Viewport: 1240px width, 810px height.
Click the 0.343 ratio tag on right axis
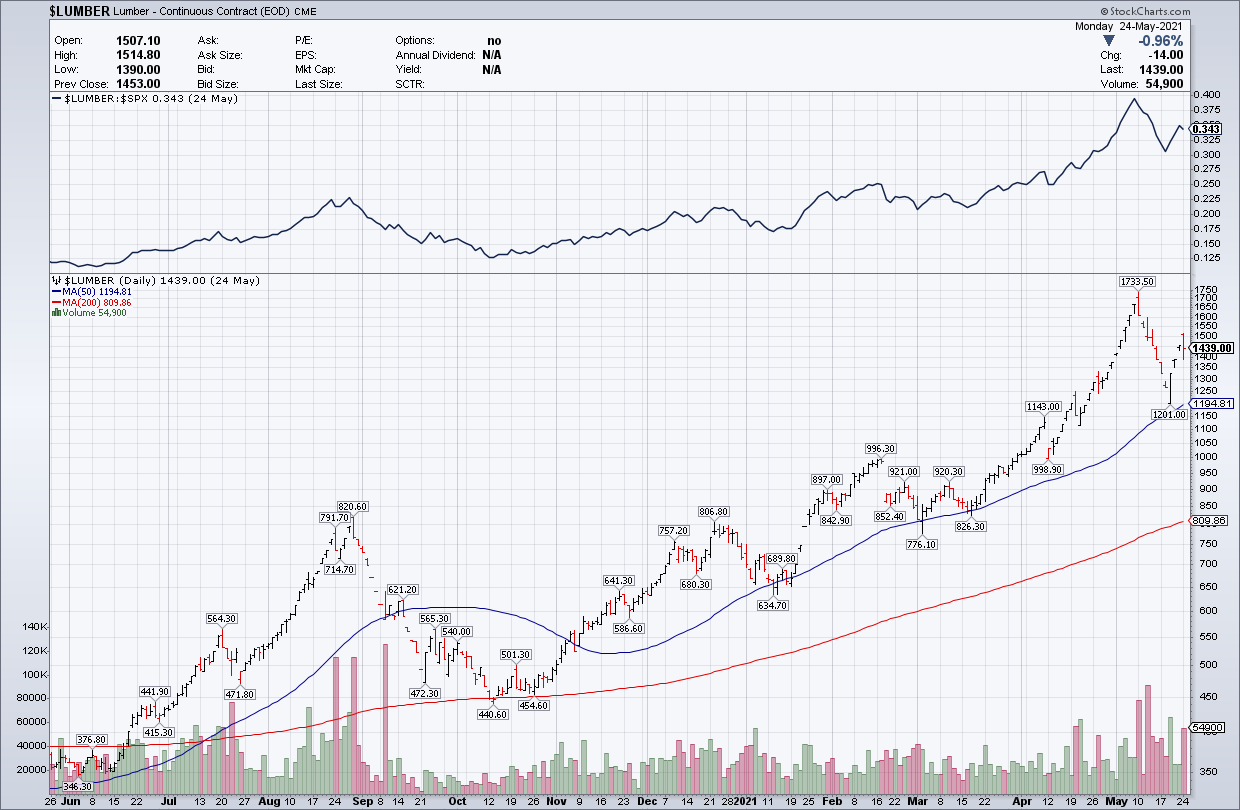1205,129
